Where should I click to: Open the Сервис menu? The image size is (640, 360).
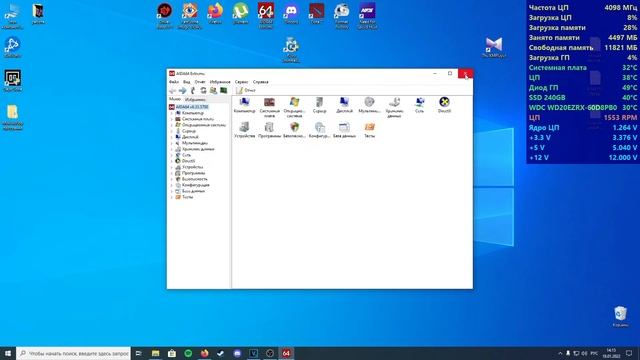pyautogui.click(x=242, y=82)
